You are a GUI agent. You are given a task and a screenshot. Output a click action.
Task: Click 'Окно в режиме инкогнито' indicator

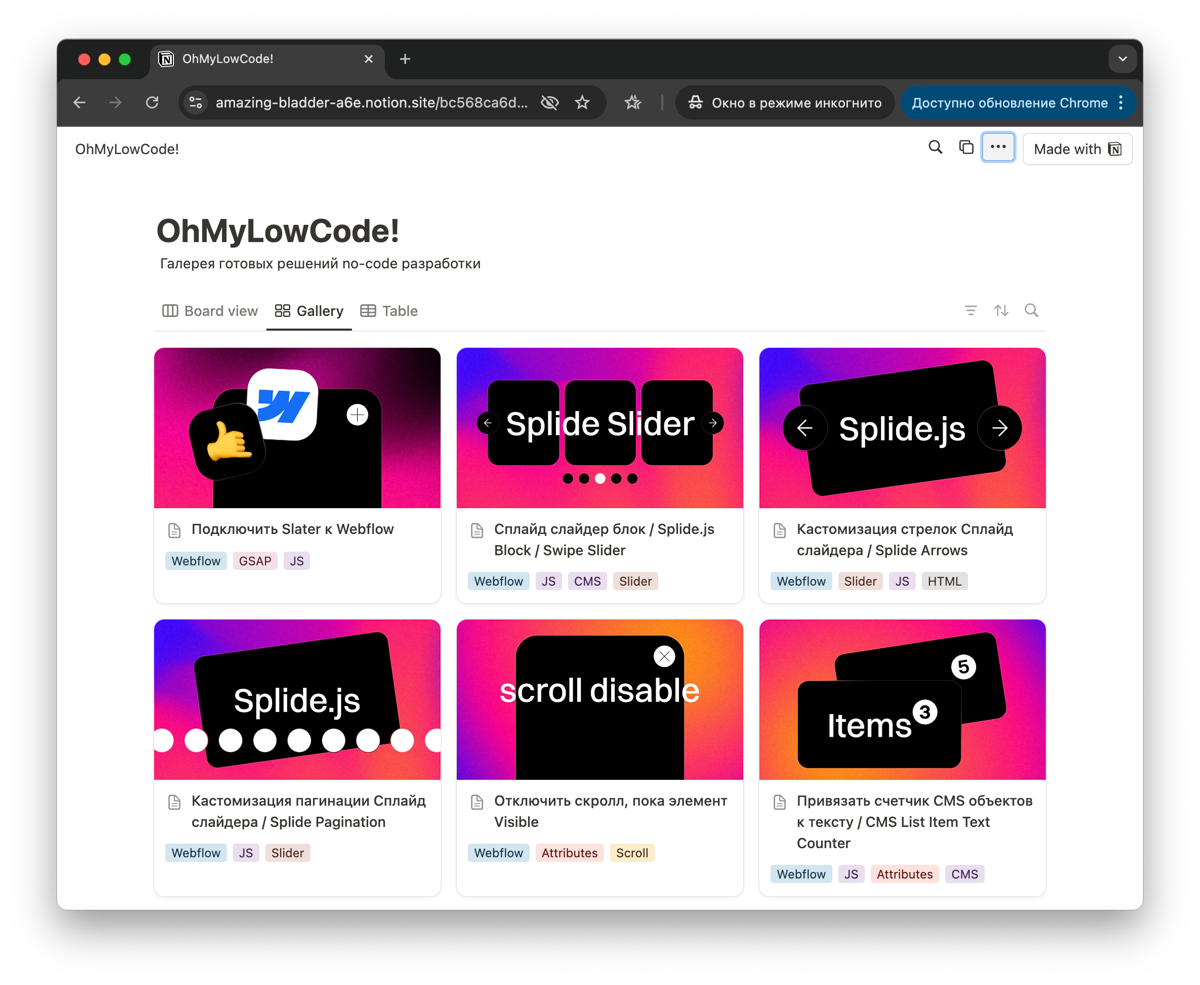(784, 103)
